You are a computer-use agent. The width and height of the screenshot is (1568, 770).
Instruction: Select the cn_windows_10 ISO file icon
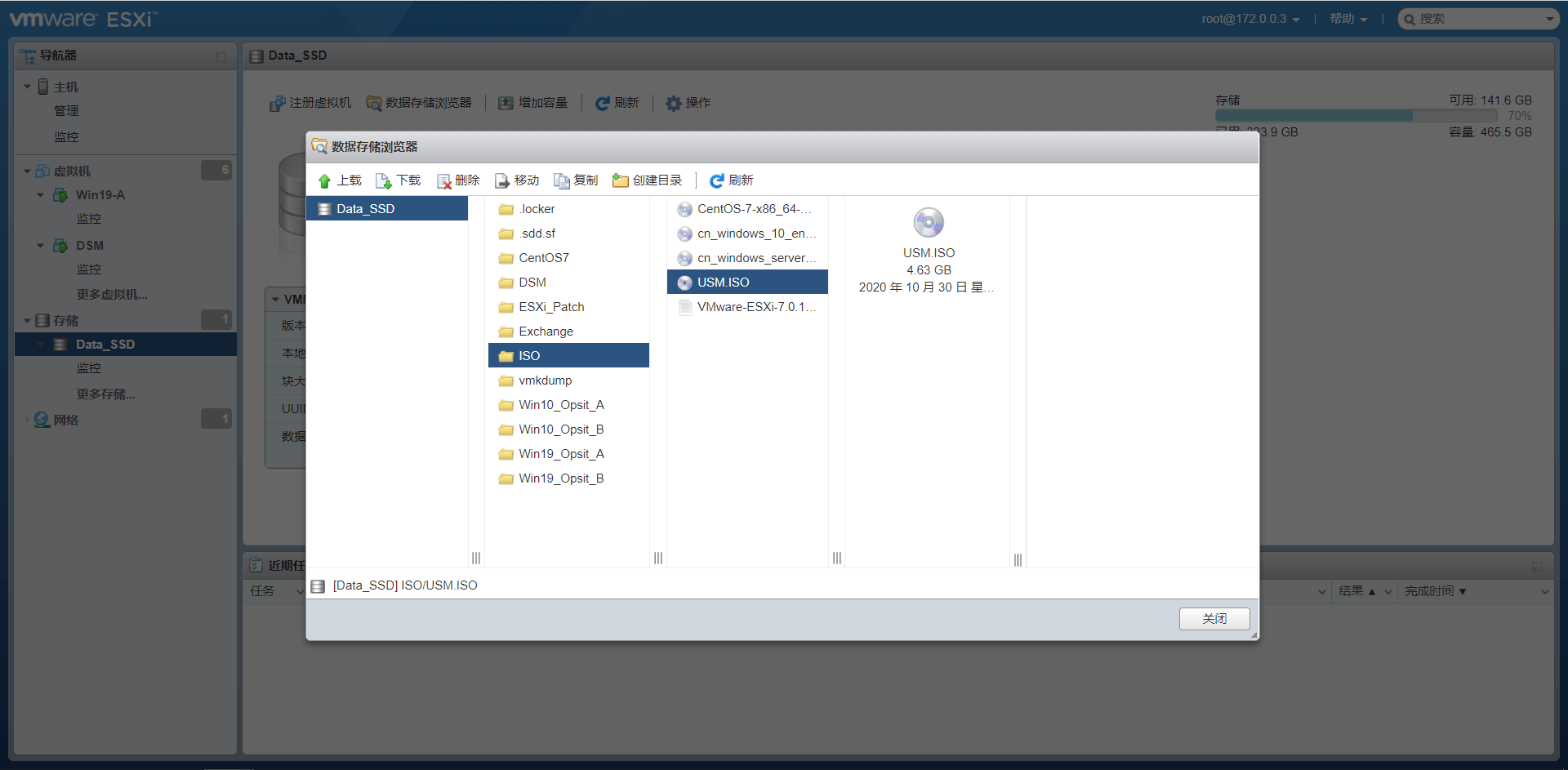point(684,234)
